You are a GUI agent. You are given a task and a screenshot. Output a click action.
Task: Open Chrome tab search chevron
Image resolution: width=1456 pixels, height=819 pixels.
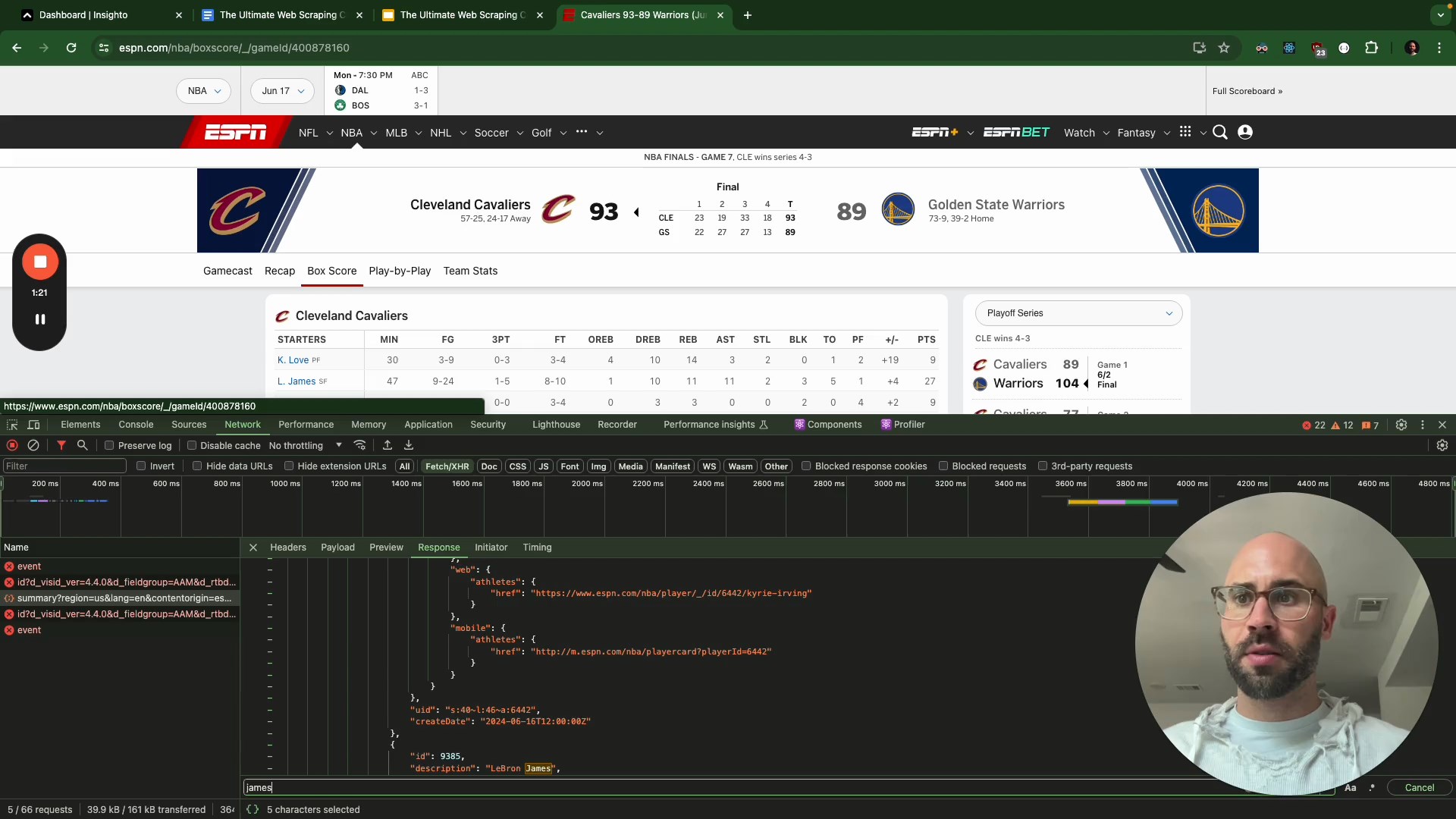(1441, 15)
